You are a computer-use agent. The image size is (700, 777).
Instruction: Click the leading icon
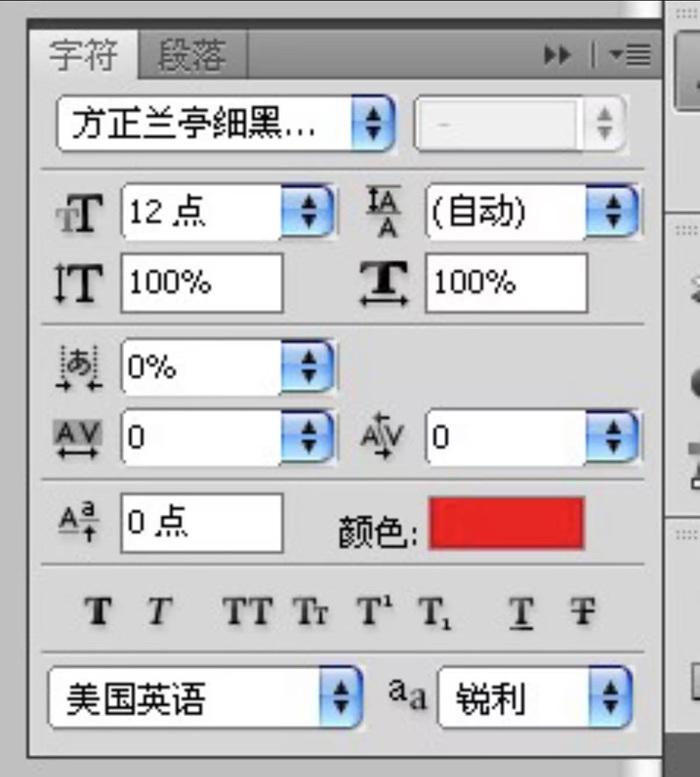click(384, 212)
